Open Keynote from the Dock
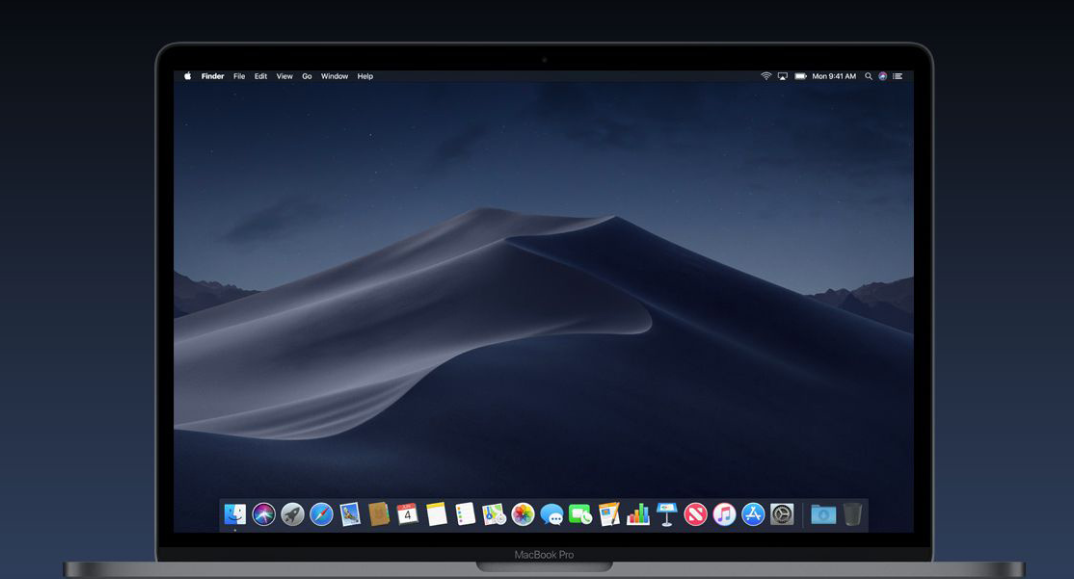Viewport: 1074px width, 579px height. 666,514
